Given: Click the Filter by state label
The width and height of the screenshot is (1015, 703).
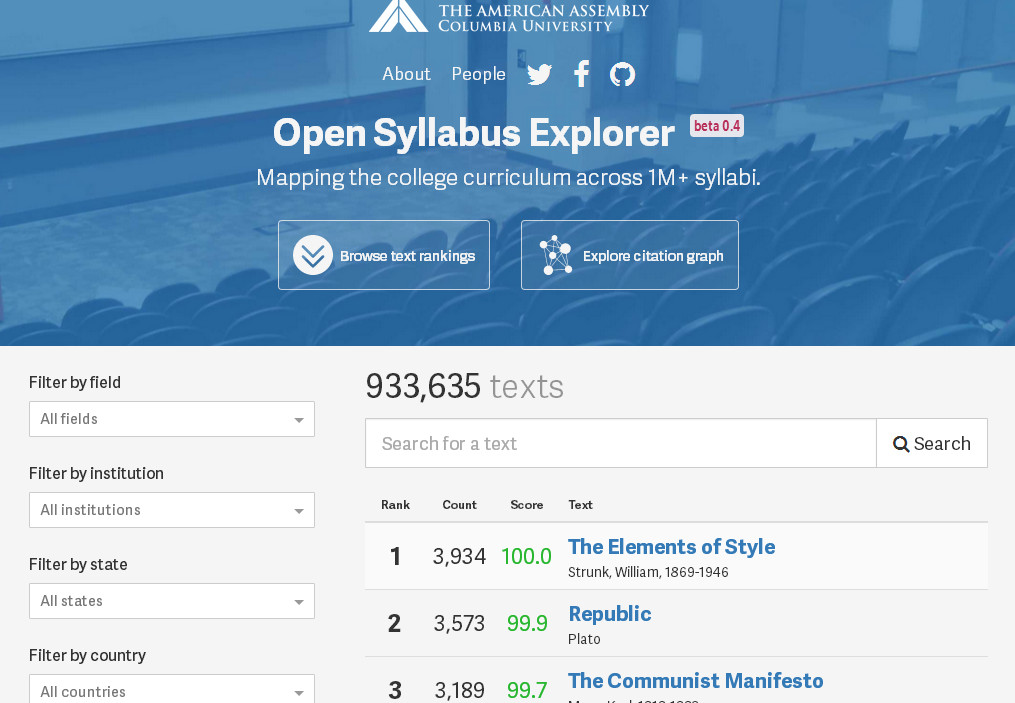Looking at the screenshot, I should click(78, 564).
